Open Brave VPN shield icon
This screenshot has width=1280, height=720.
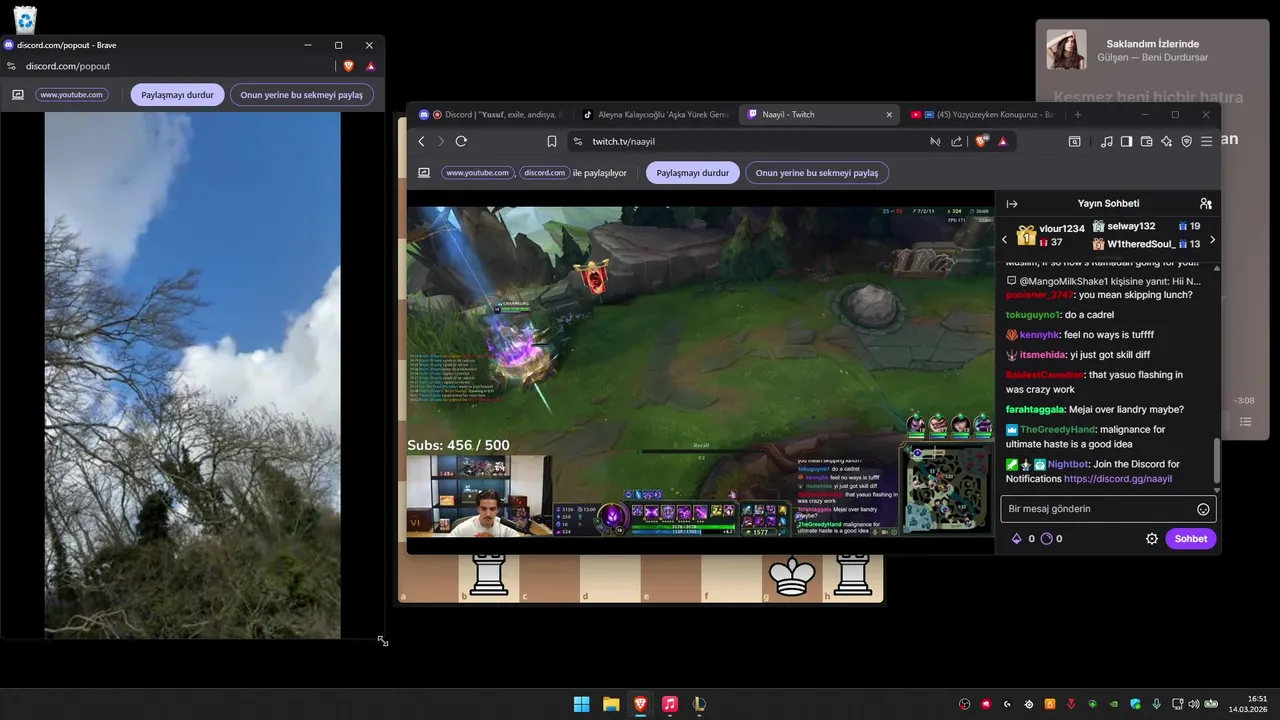(x=1186, y=141)
